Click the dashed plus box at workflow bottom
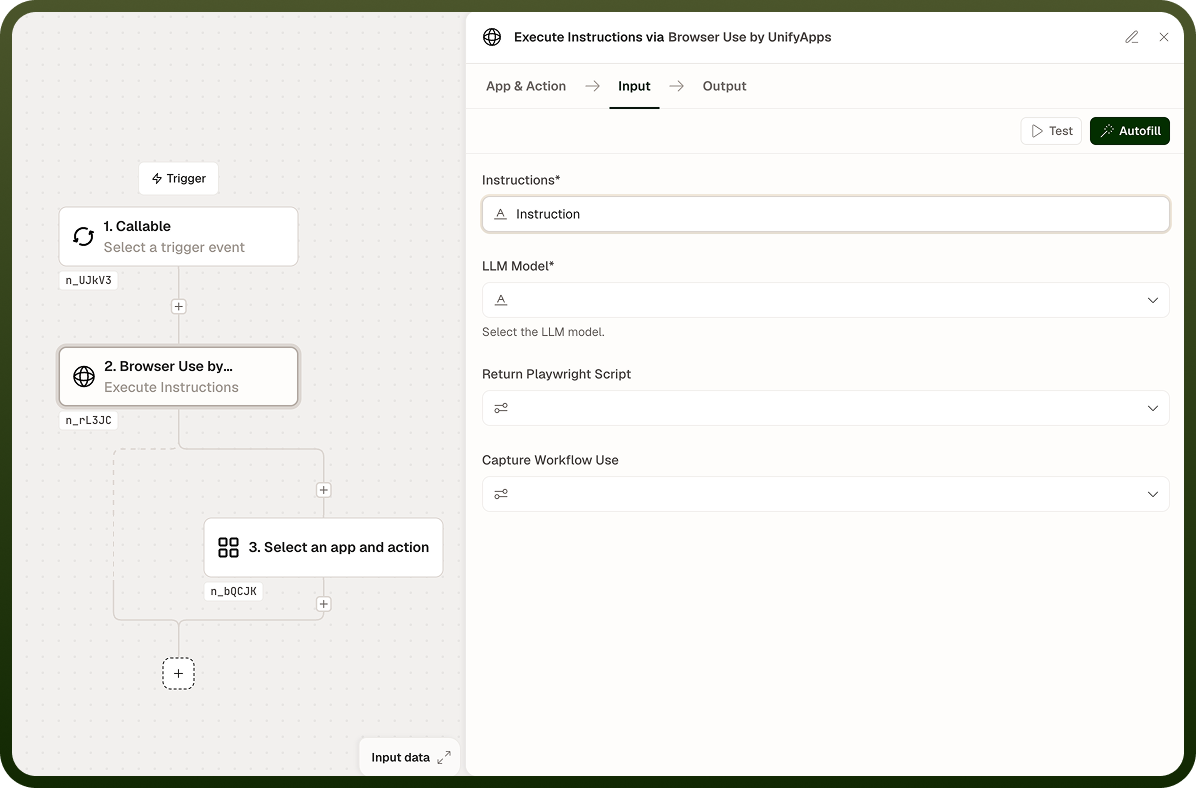 click(178, 674)
